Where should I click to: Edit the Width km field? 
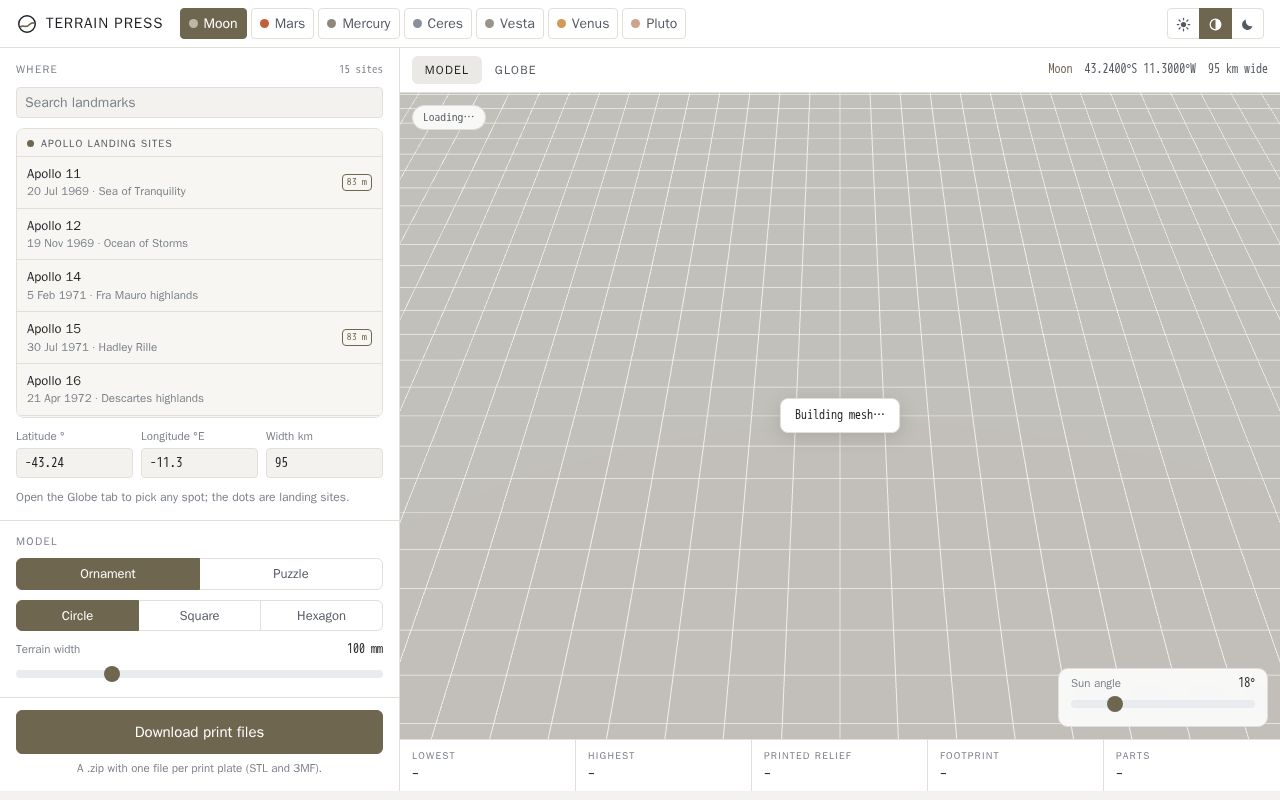(x=324, y=463)
